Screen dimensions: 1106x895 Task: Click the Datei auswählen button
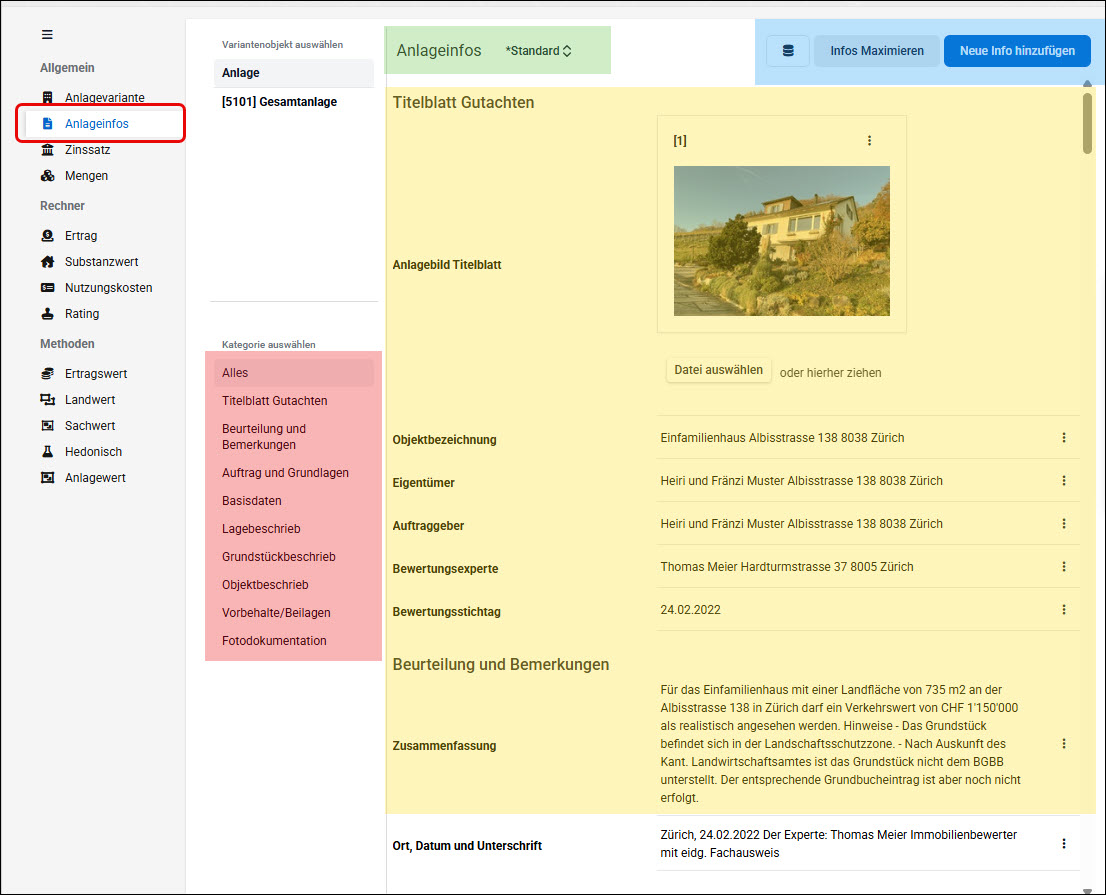tap(718, 370)
